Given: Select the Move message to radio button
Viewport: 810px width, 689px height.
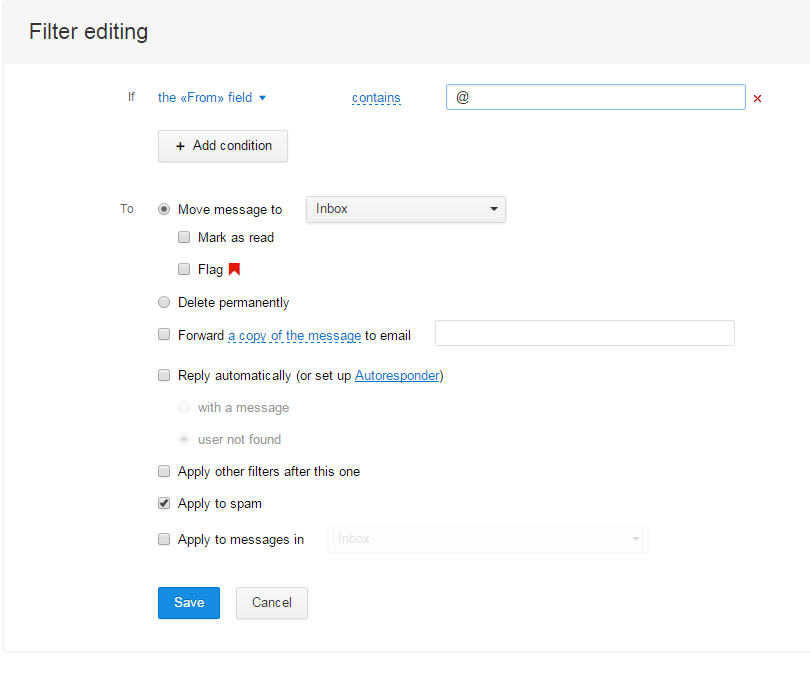Looking at the screenshot, I should pyautogui.click(x=164, y=209).
